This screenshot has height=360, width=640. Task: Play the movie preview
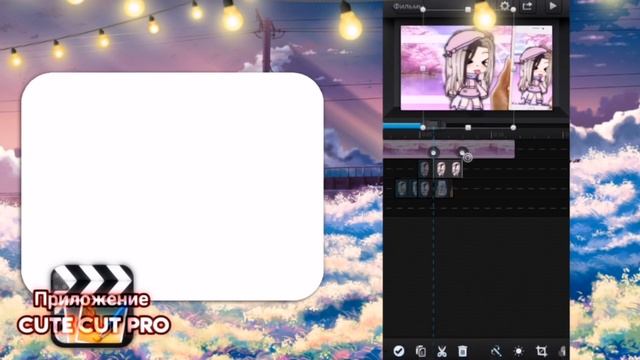tap(553, 6)
